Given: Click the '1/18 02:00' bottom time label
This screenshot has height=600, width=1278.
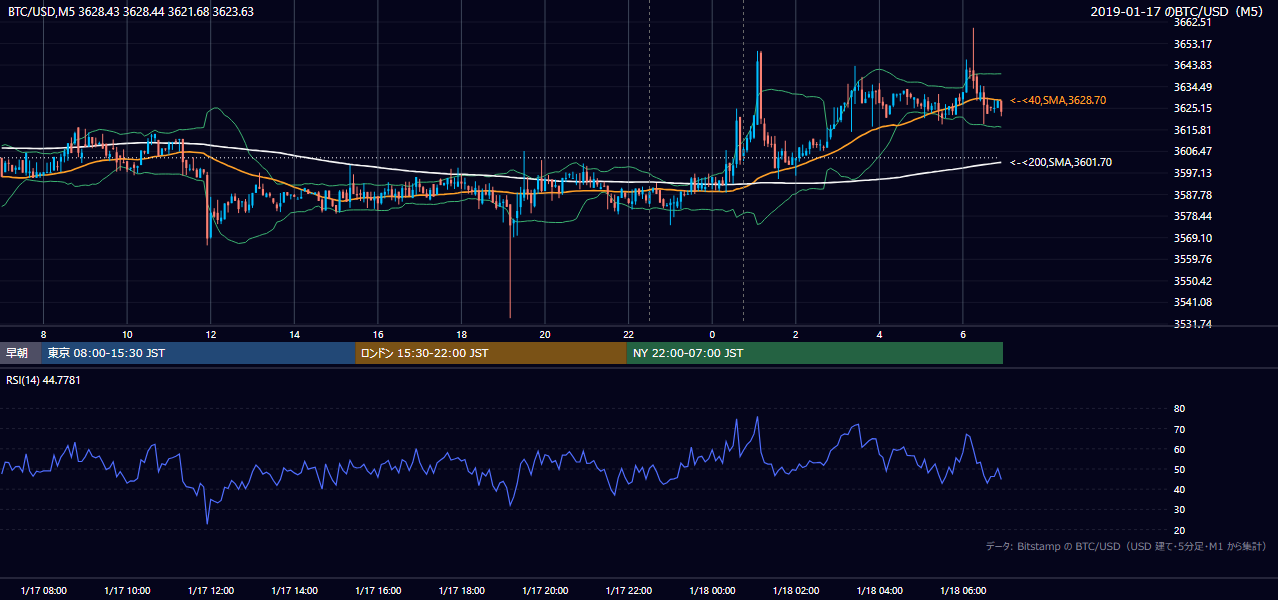Looking at the screenshot, I should coord(795,590).
